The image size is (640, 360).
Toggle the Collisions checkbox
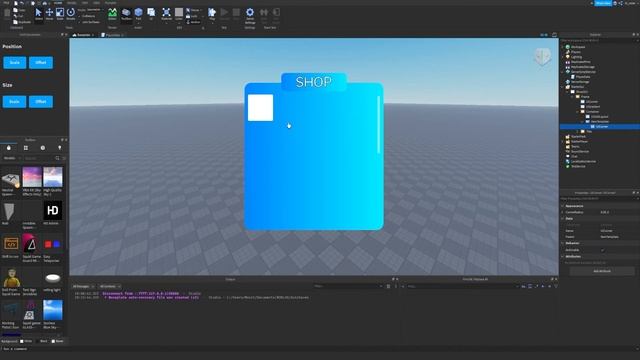tap(80, 16)
